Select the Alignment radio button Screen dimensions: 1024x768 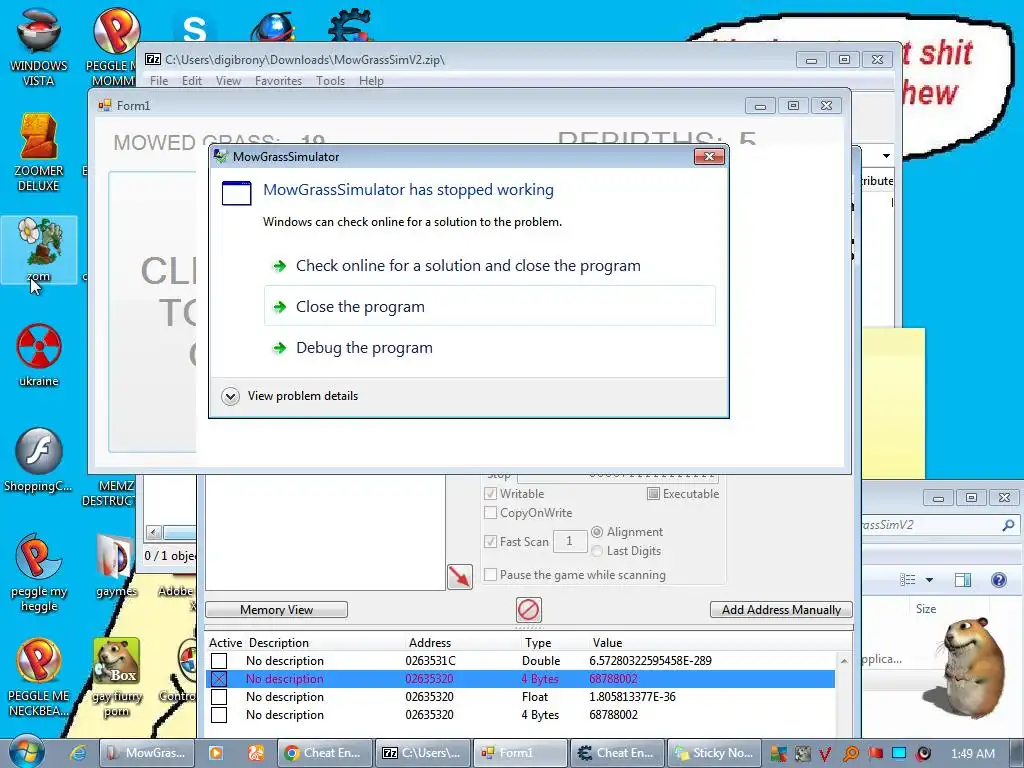[x=597, y=532]
